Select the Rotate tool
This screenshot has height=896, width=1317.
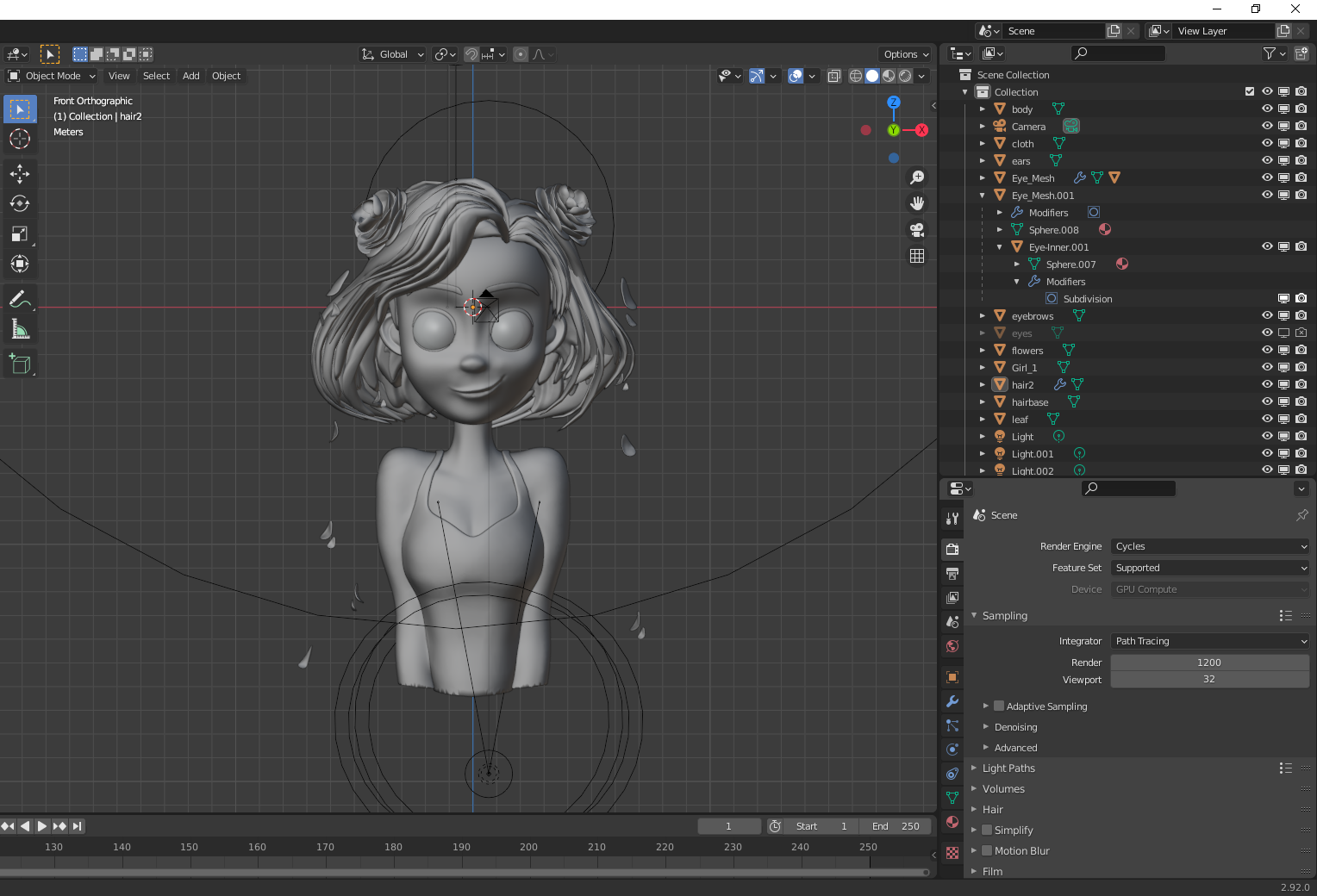pos(20,204)
